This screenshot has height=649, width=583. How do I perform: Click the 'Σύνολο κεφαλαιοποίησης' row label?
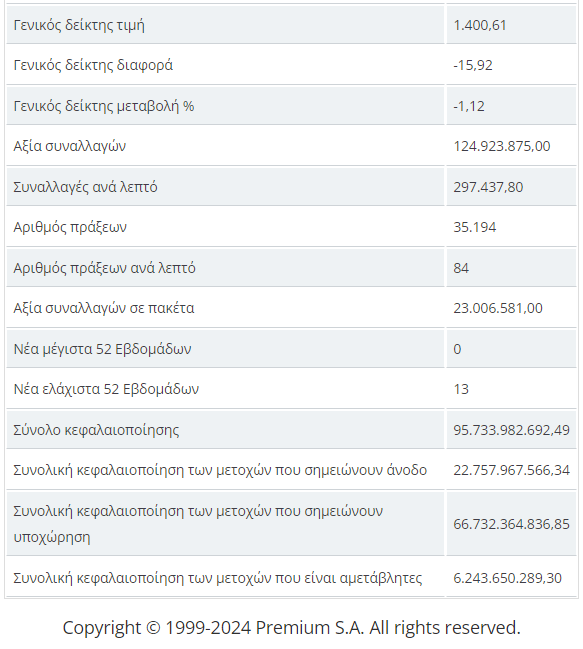(x=96, y=430)
